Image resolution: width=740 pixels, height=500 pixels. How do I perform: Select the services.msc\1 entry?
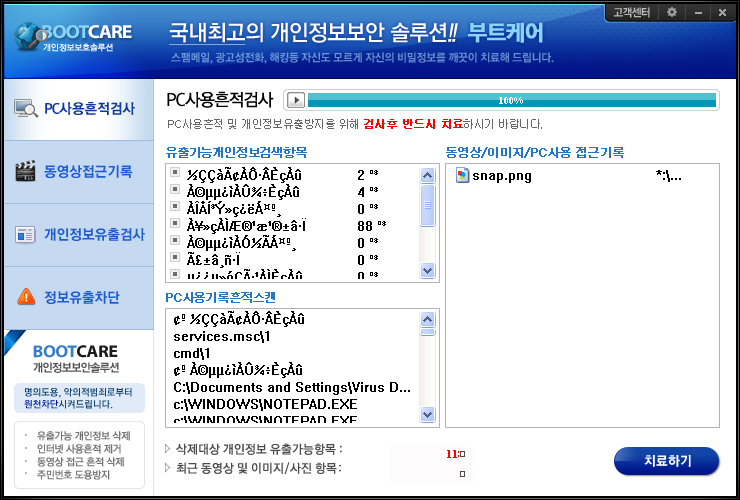point(222,337)
